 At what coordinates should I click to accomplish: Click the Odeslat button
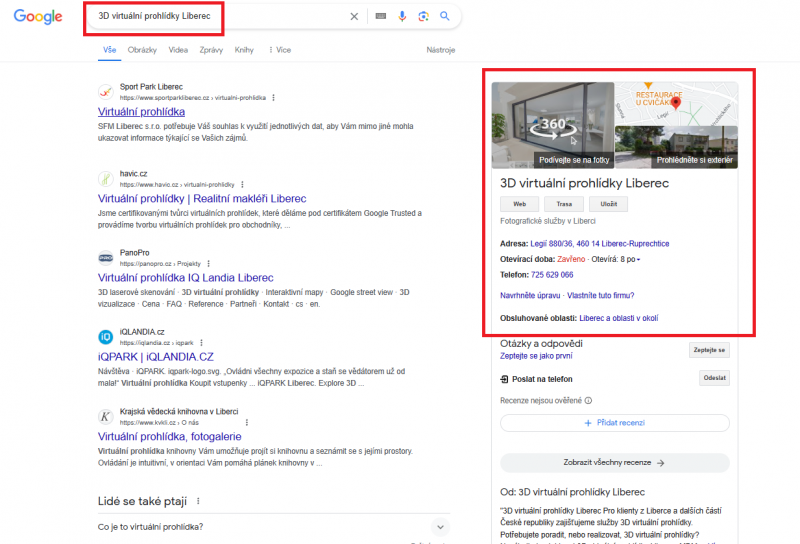714,378
